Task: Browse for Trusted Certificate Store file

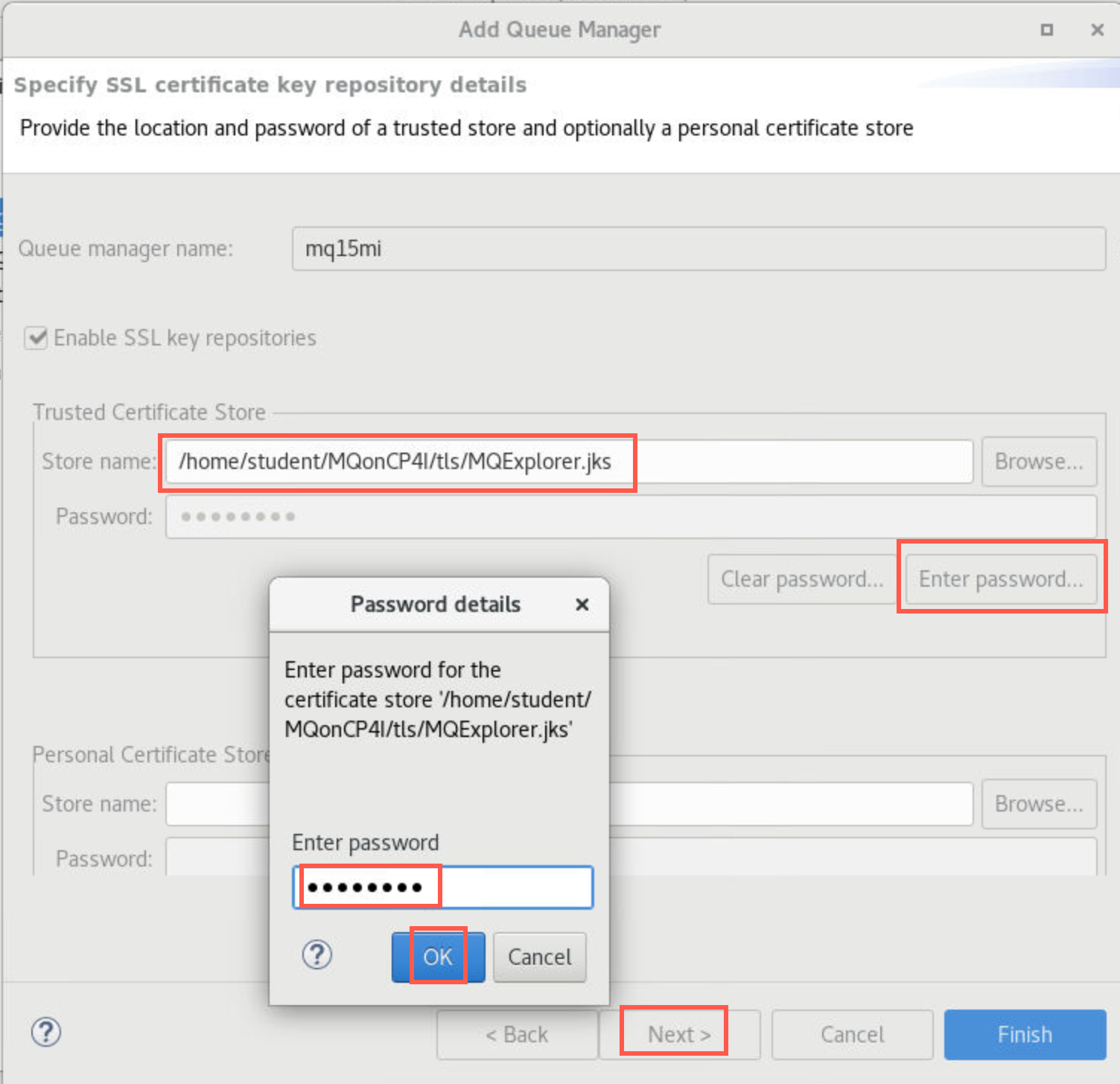Action: (x=1039, y=462)
